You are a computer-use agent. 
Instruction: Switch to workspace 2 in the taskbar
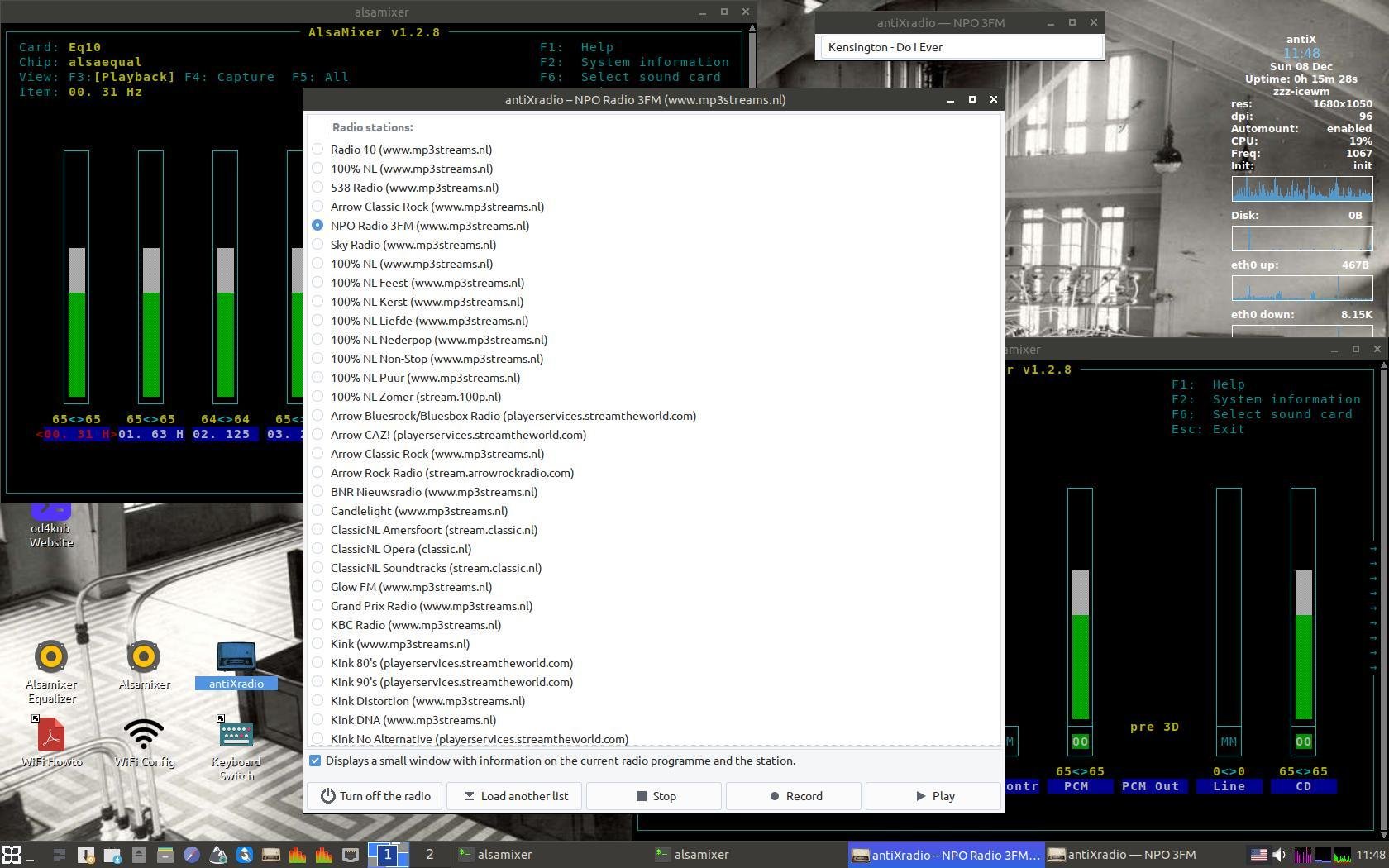(x=429, y=855)
